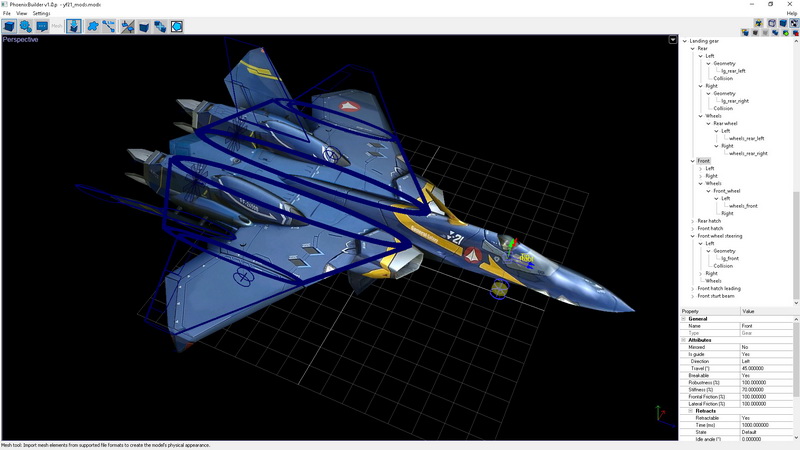Click the Property column header
Screen dimensions: 800x450
click(x=710, y=311)
